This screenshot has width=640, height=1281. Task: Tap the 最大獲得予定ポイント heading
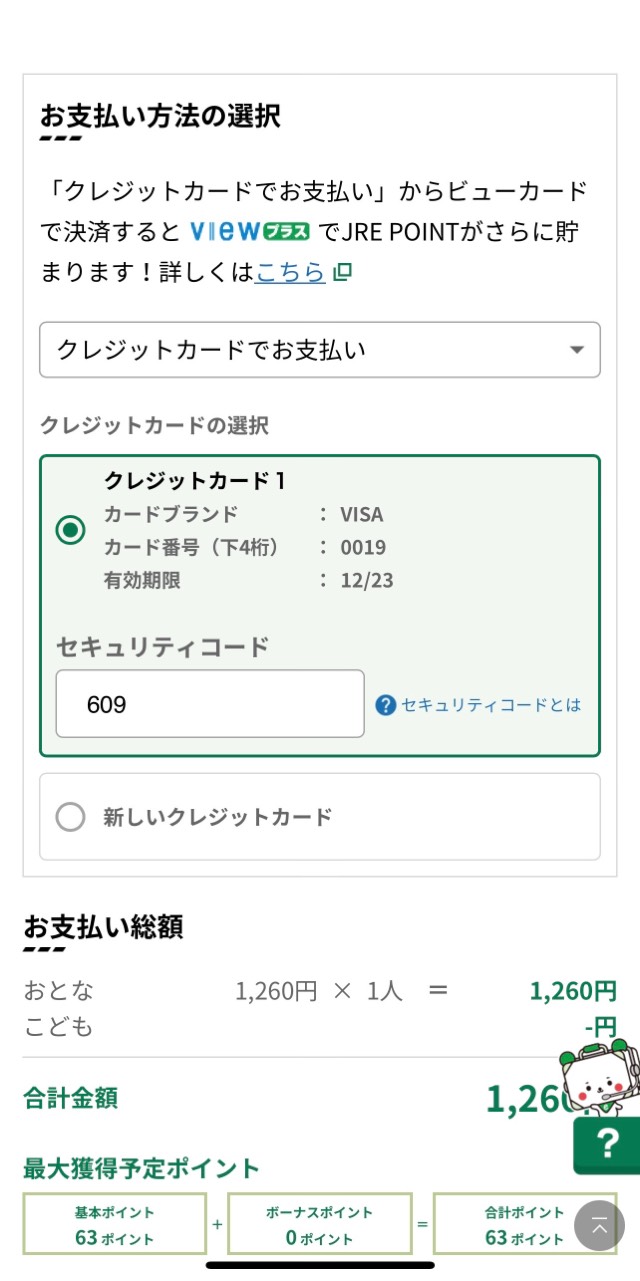tap(141, 1167)
